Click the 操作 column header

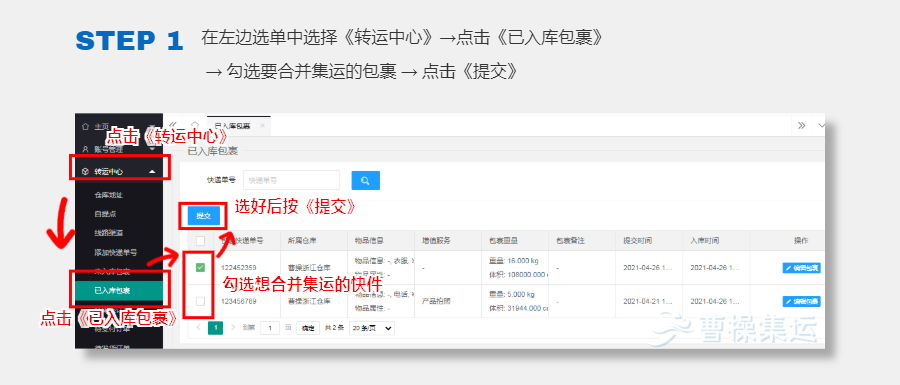801,241
